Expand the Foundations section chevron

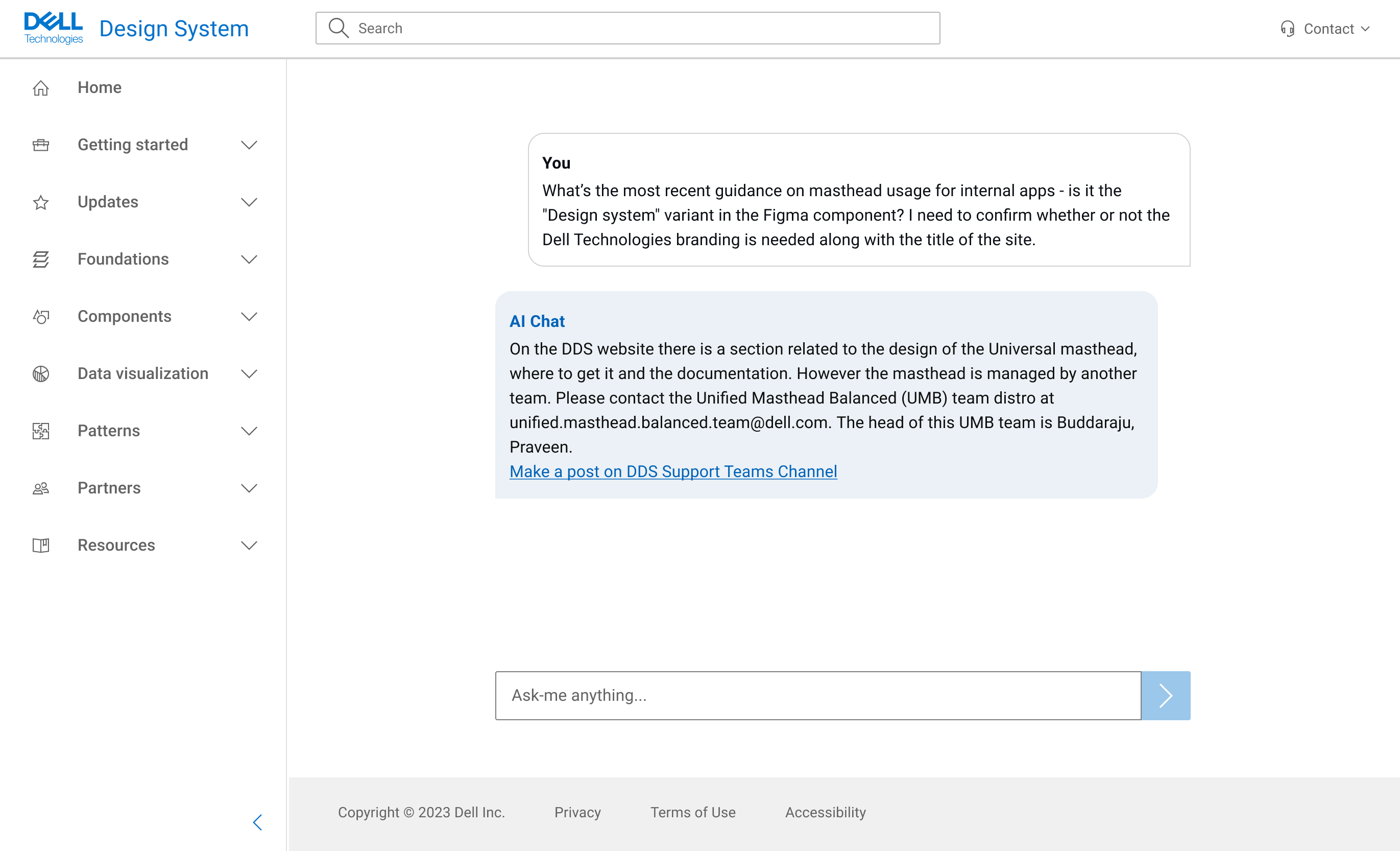pyautogui.click(x=249, y=259)
